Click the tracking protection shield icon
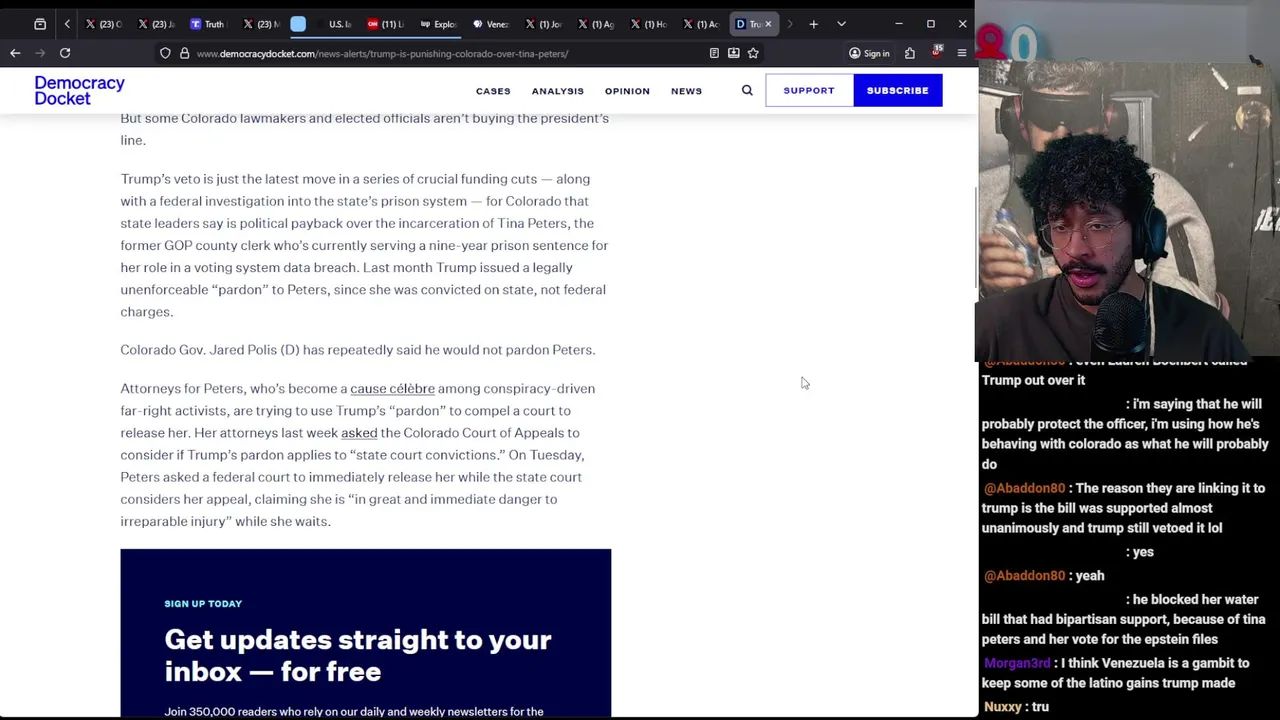The height and width of the screenshot is (720, 1280). point(165,53)
